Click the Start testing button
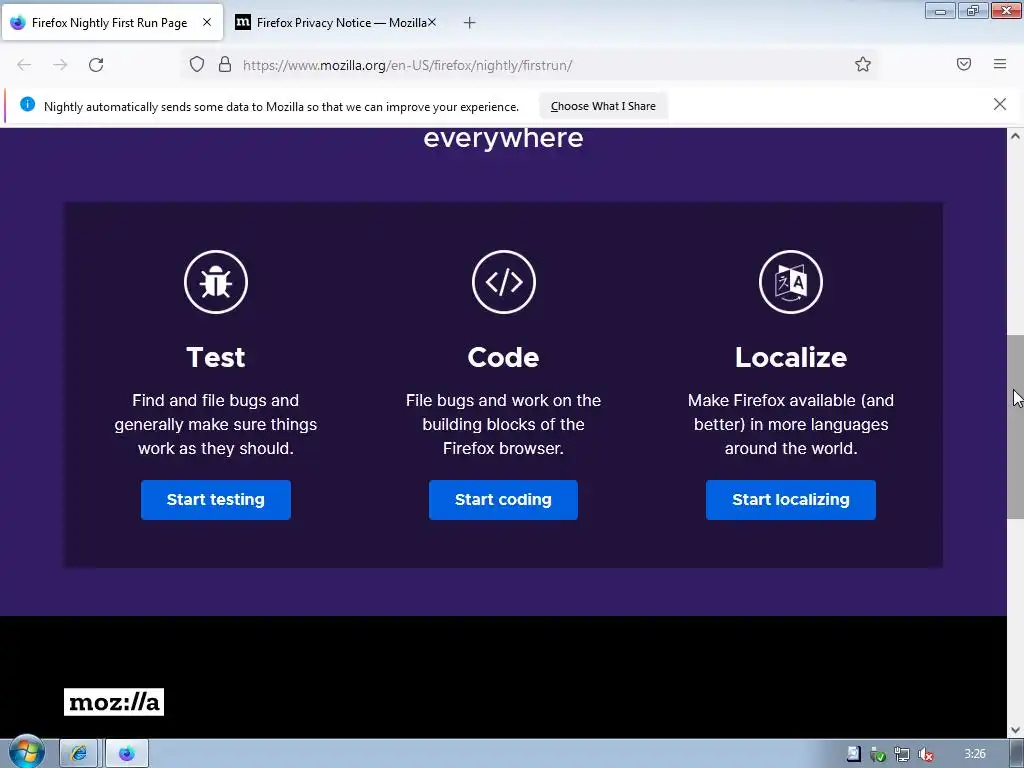1024x768 pixels. click(x=216, y=500)
